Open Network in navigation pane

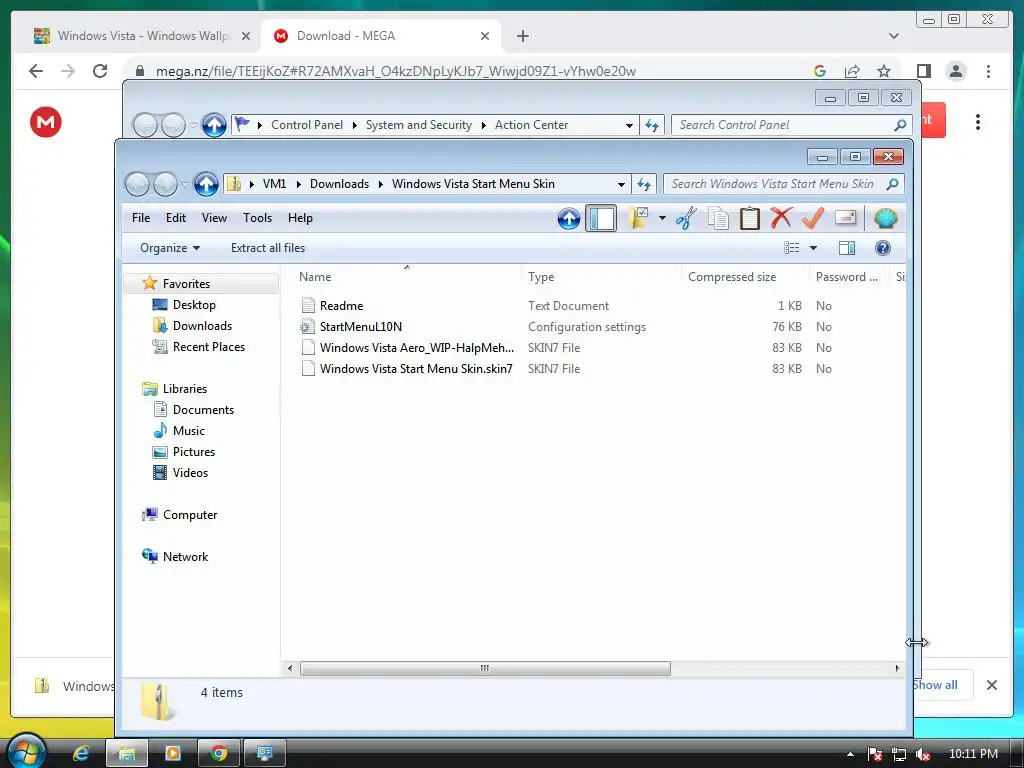pyautogui.click(x=185, y=556)
